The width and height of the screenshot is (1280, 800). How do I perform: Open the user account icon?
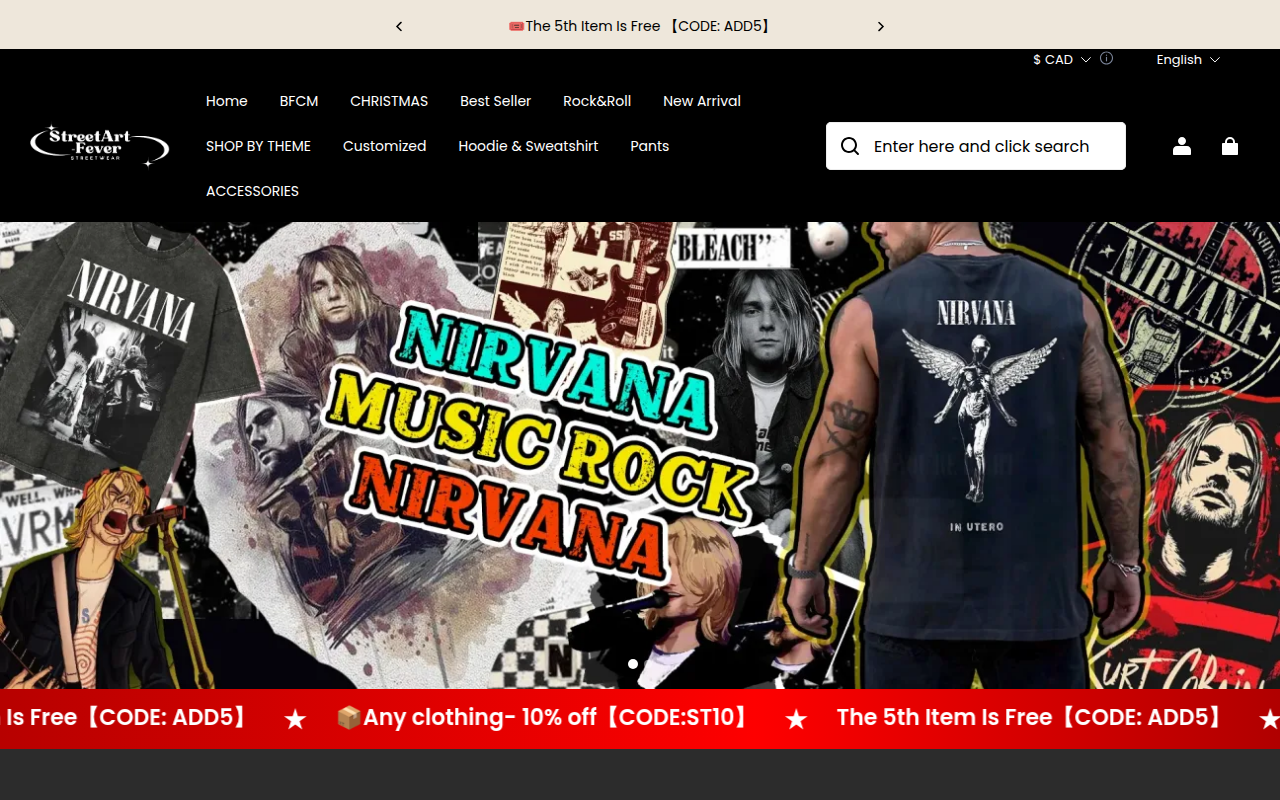tap(1182, 146)
